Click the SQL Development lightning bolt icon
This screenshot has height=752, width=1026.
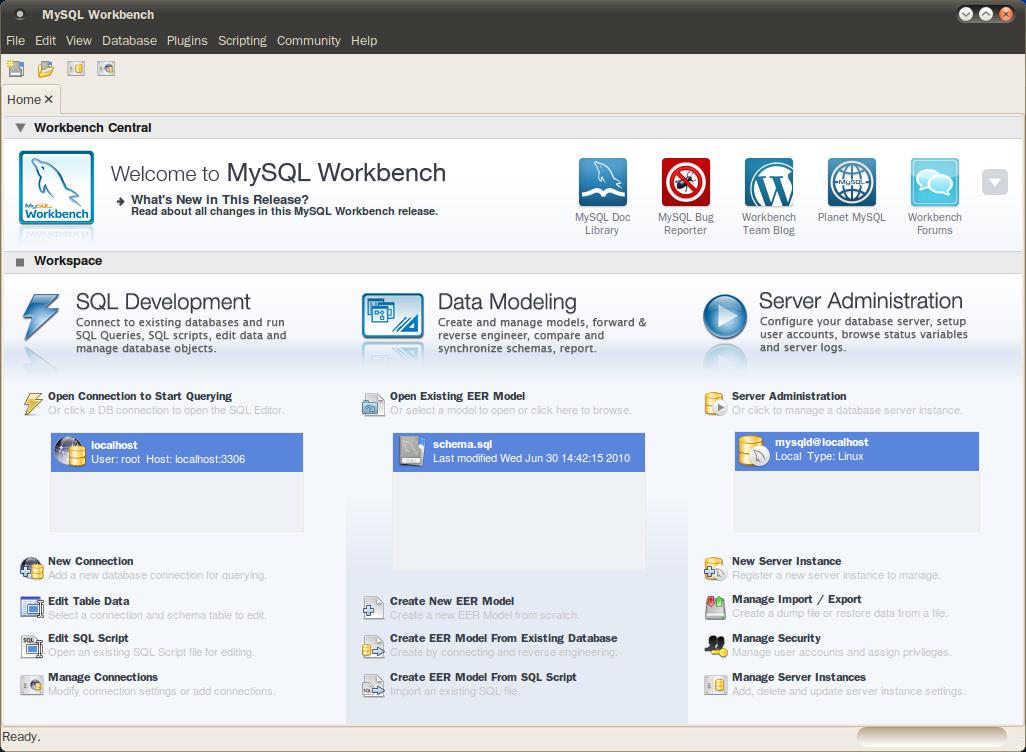pos(41,317)
